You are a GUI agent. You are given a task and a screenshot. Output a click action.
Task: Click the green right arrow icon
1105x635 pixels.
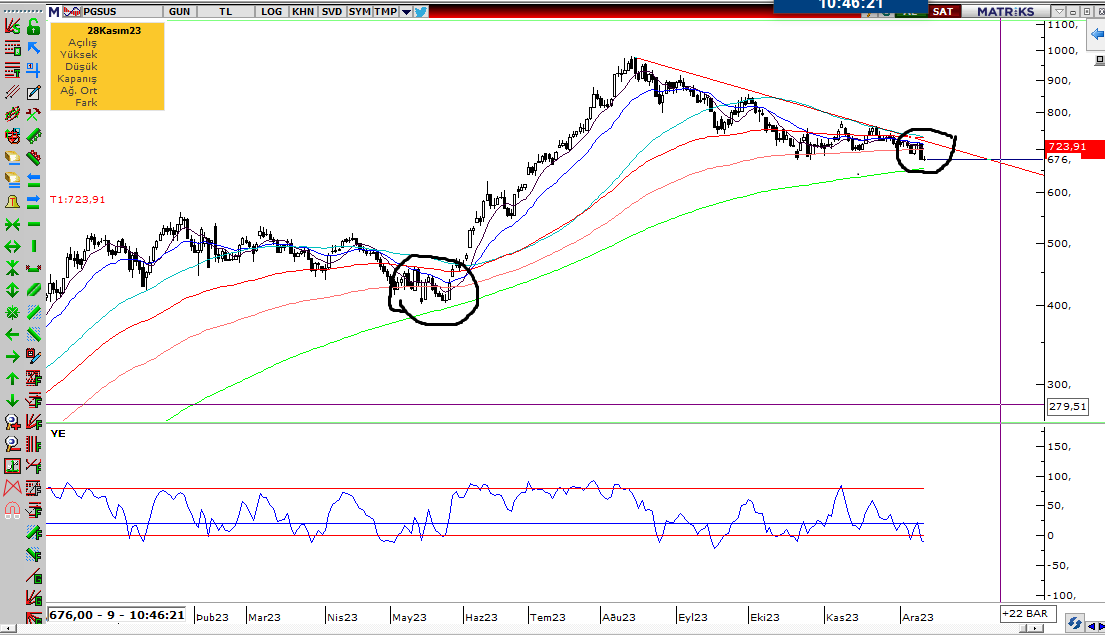coord(12,357)
